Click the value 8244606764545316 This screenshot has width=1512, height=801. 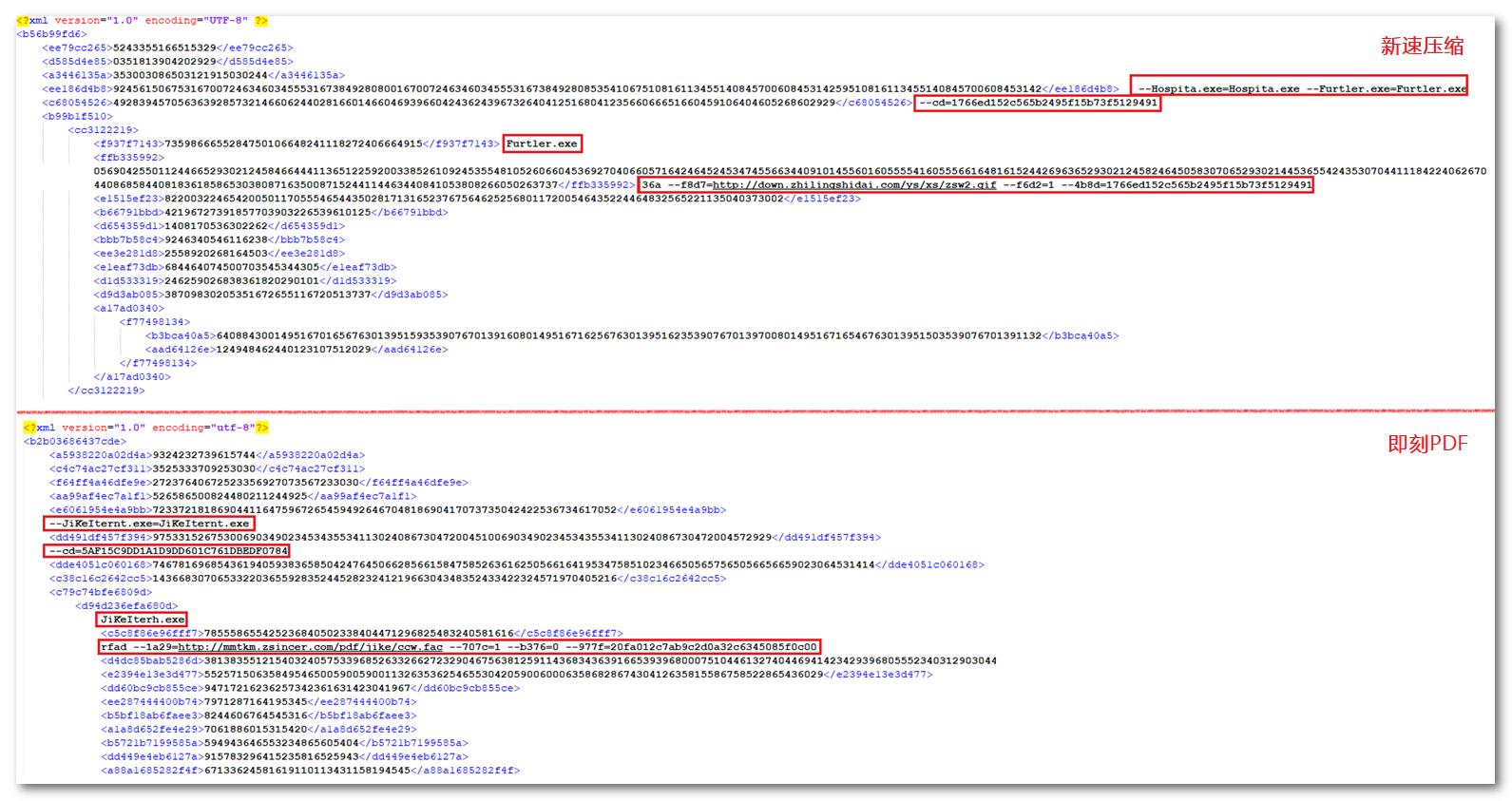point(256,715)
